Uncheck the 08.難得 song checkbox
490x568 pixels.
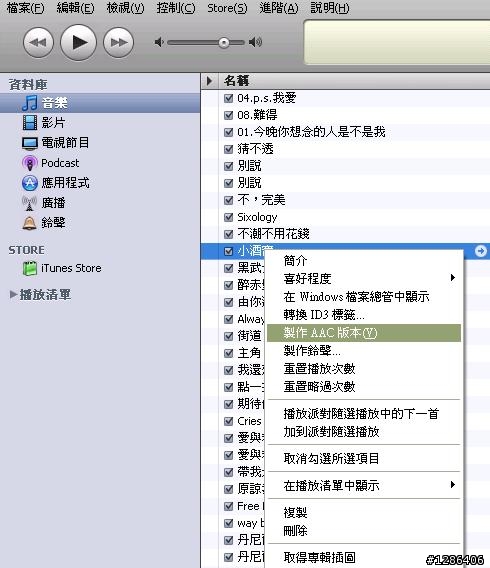(x=228, y=115)
